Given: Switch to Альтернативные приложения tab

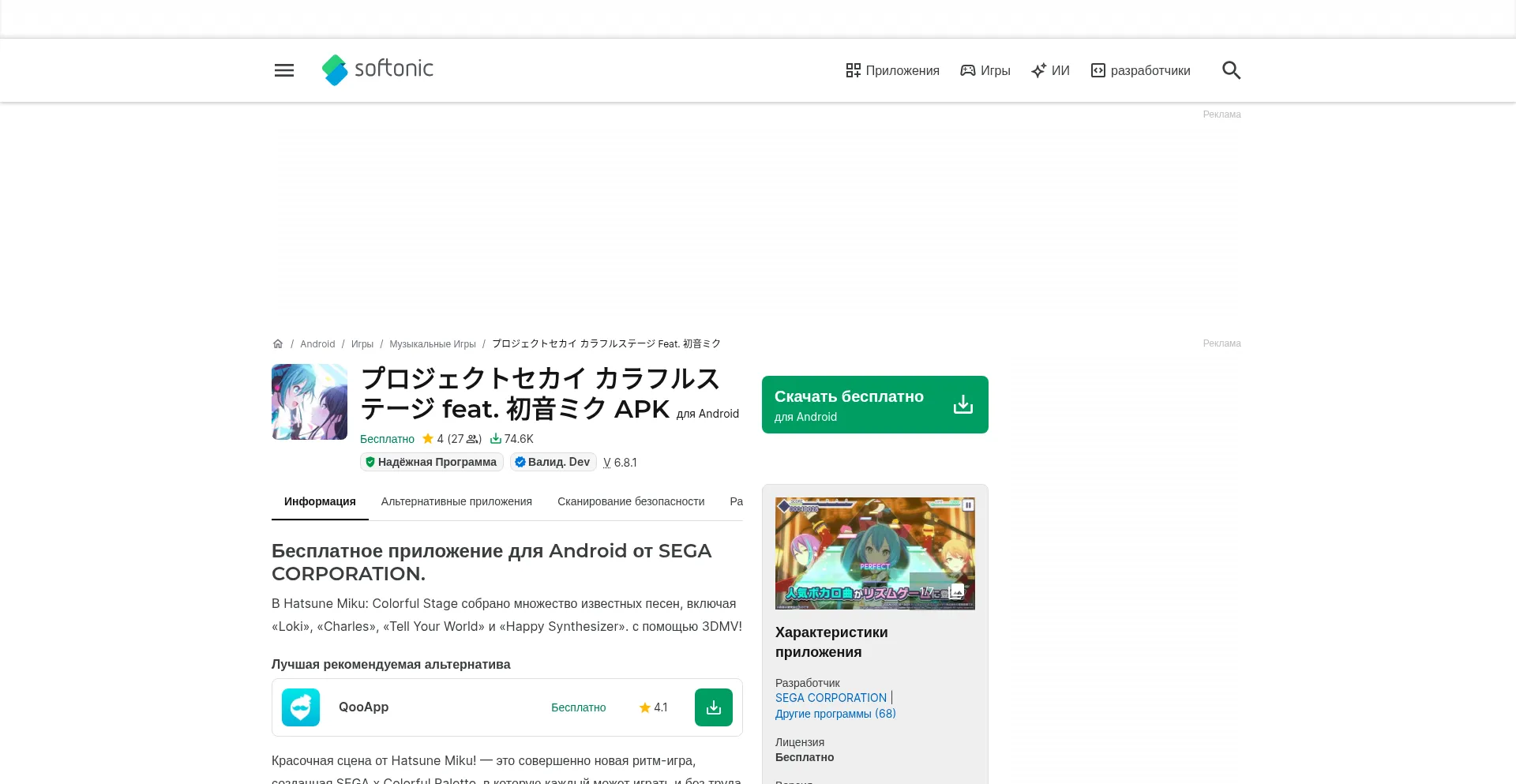Looking at the screenshot, I should point(456,502).
